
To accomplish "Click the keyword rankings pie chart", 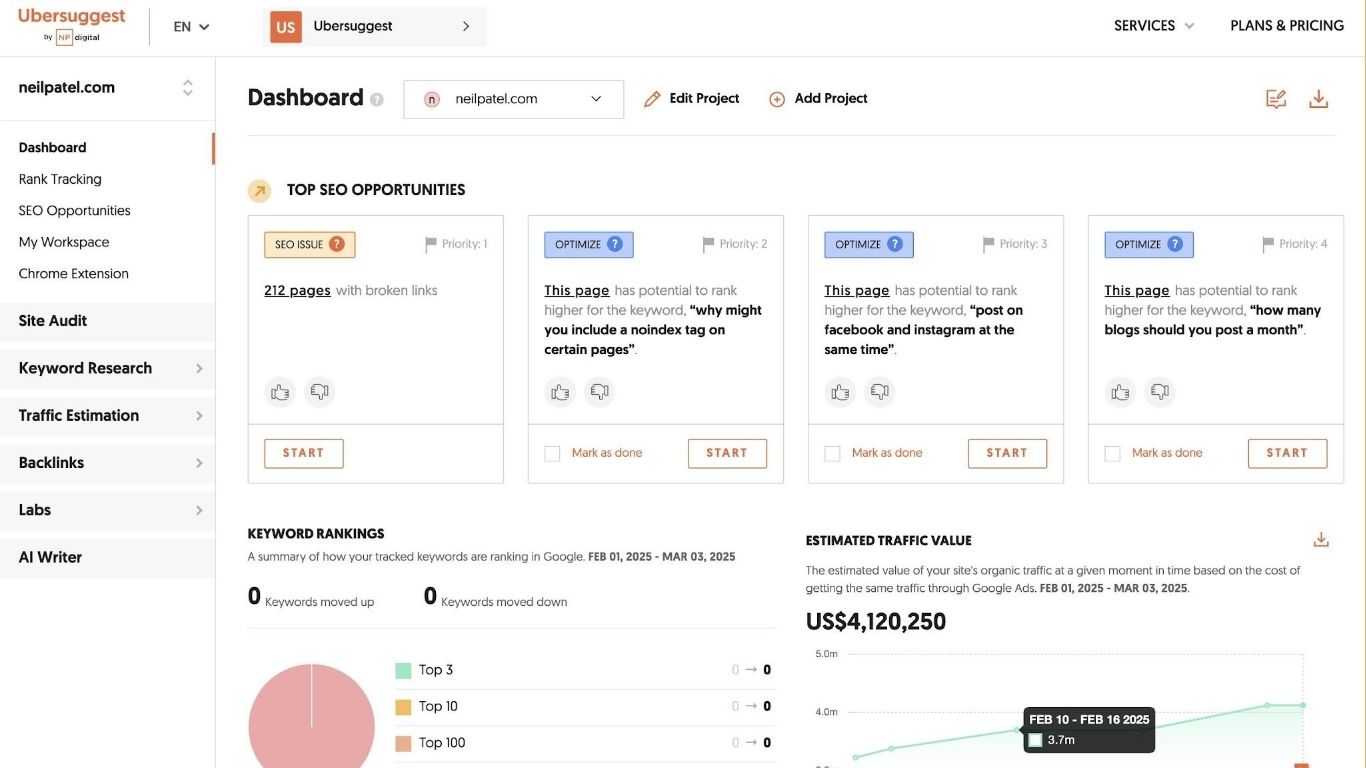I will pos(311,716).
